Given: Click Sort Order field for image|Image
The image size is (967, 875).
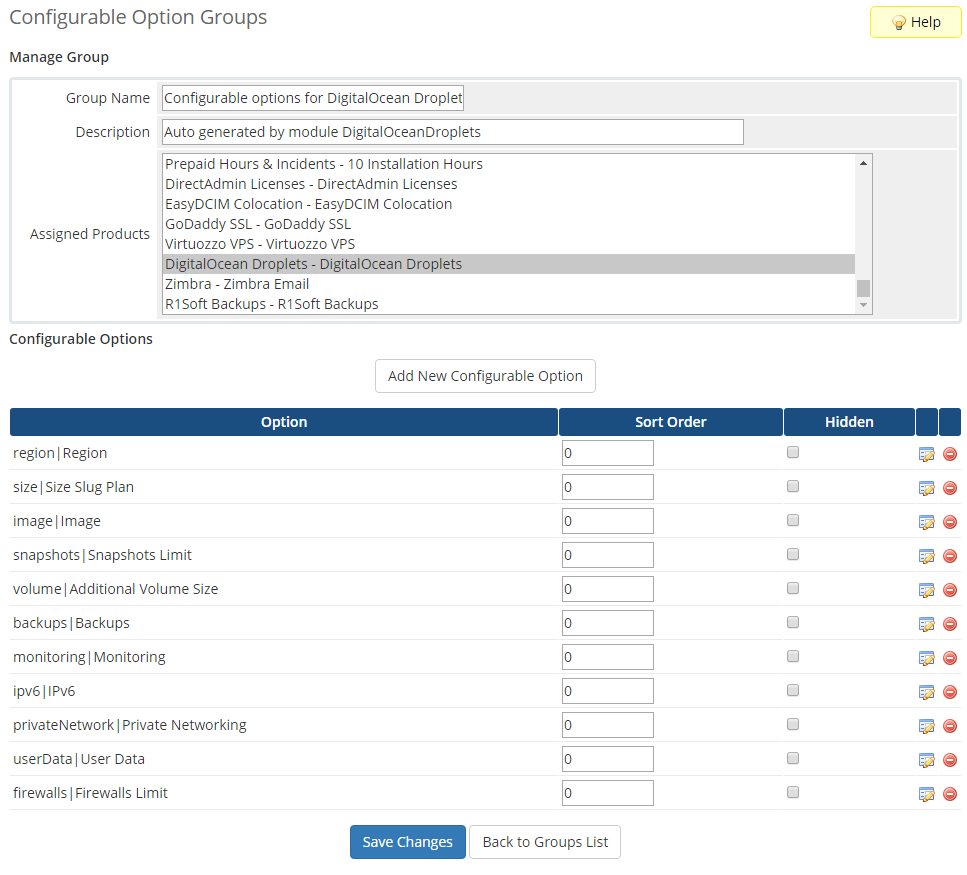Looking at the screenshot, I should 607,521.
